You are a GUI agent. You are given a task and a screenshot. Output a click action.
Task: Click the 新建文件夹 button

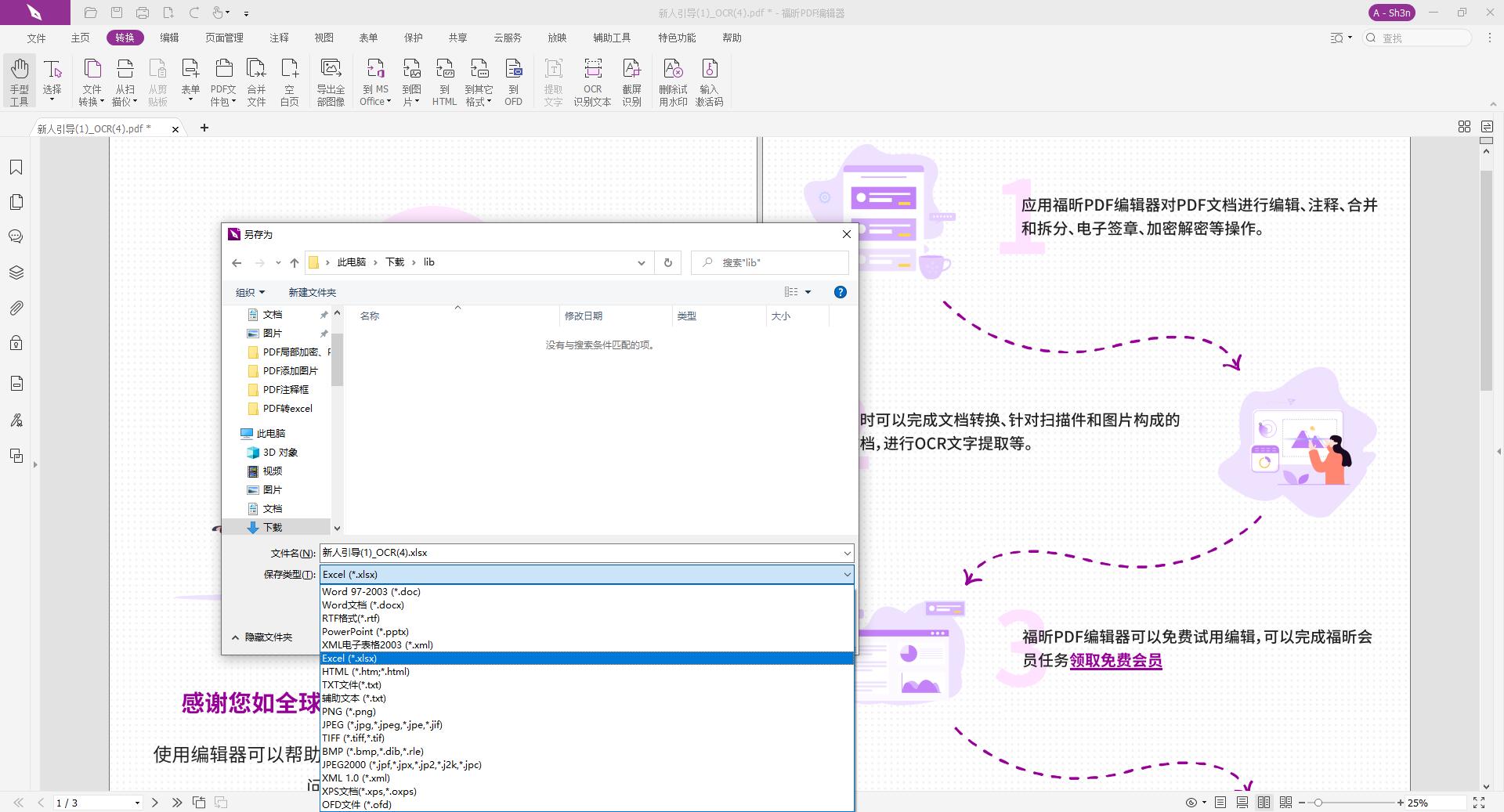tap(312, 291)
